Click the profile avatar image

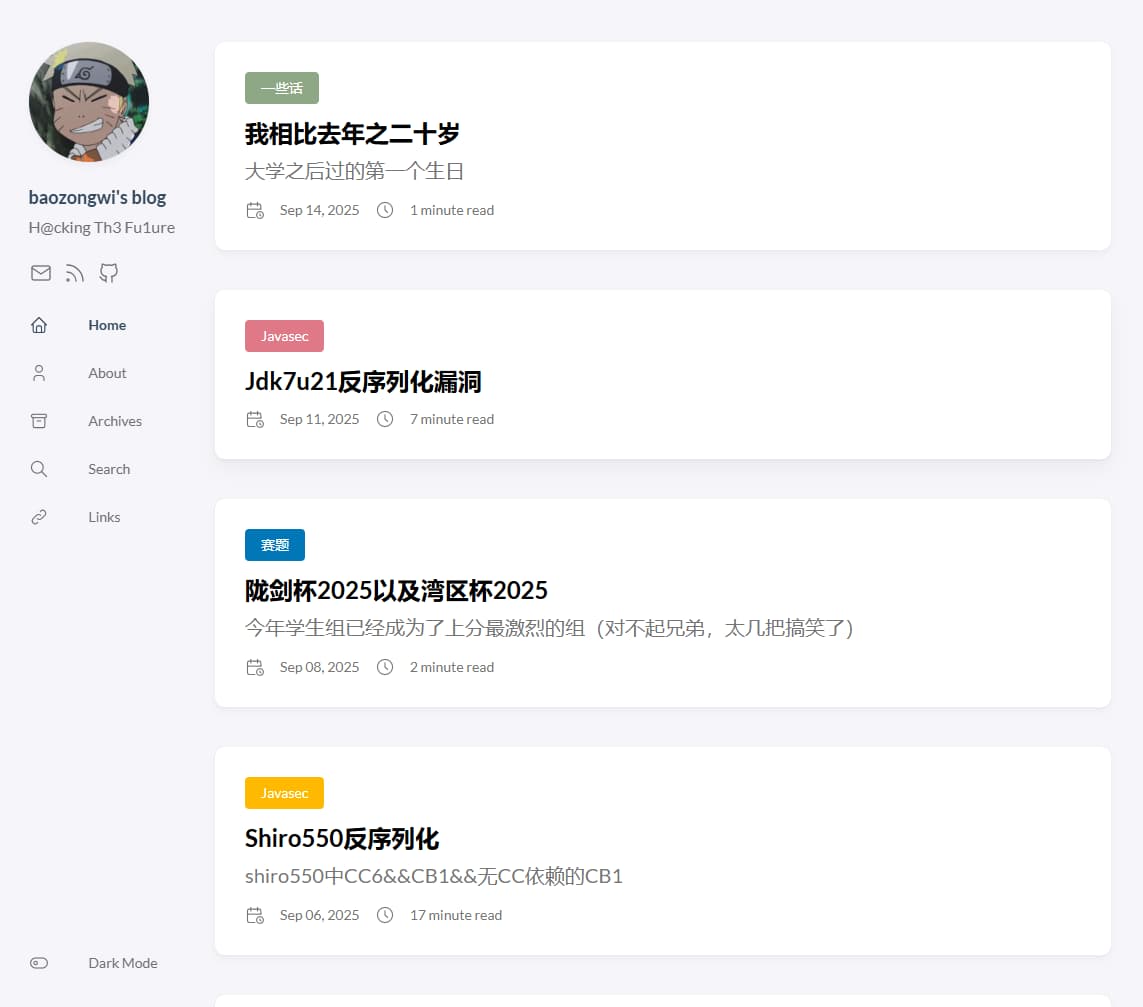tap(89, 101)
